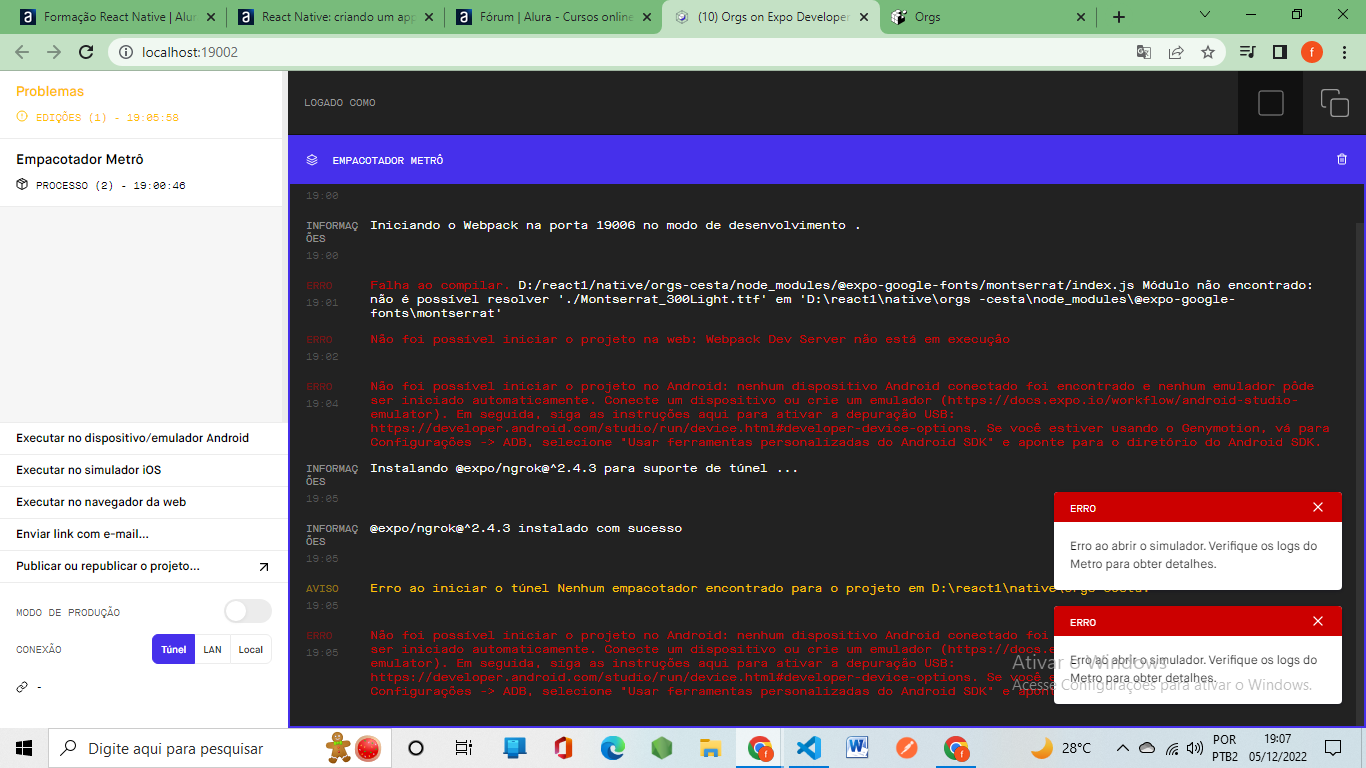This screenshot has width=1366, height=768.
Task: Open Visual Studio Code from the taskbar
Action: 808,748
